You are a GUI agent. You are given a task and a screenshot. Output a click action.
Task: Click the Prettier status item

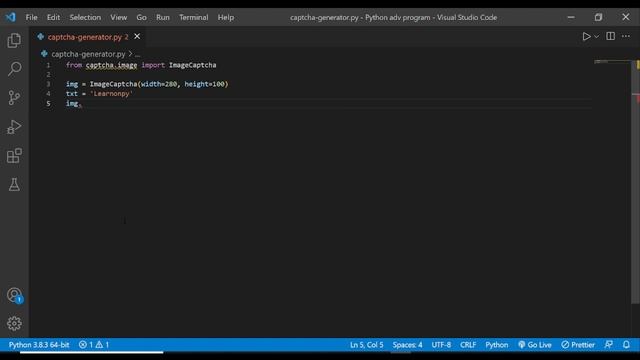pos(578,345)
